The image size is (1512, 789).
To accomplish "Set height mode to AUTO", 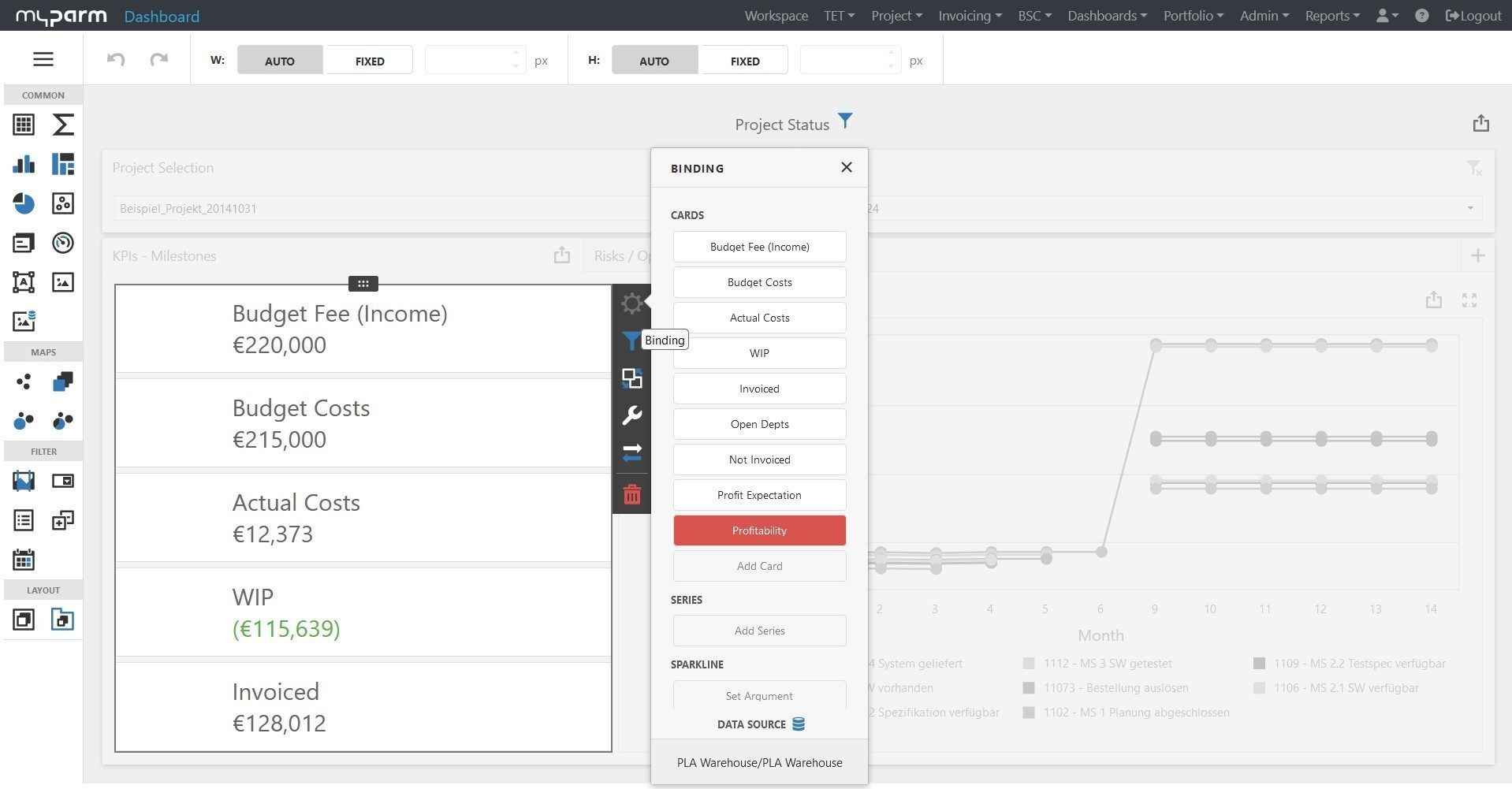I will (x=654, y=61).
